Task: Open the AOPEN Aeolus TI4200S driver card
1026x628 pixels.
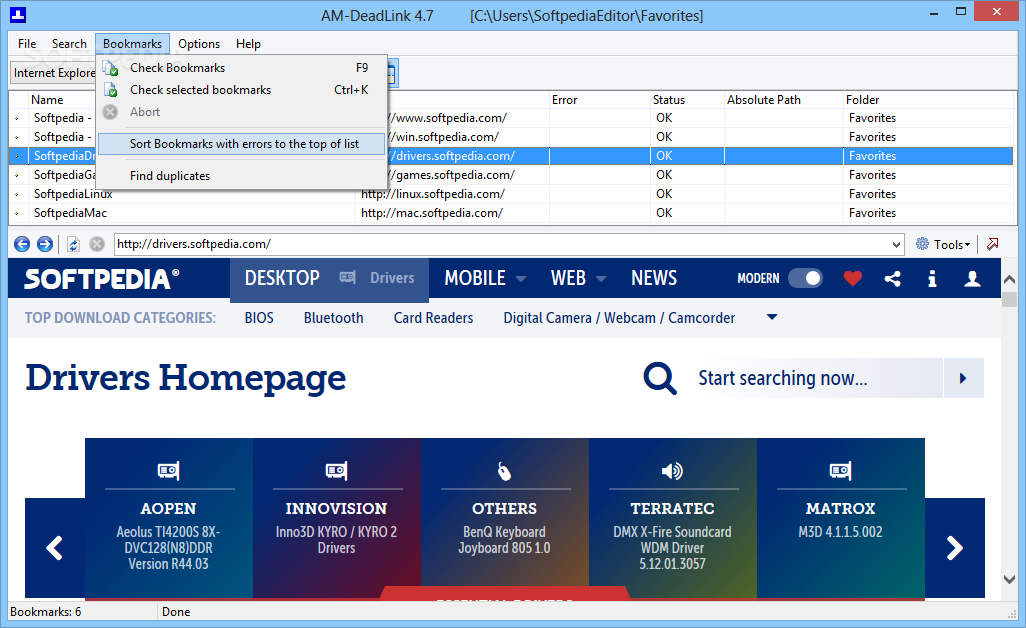Action: (169, 518)
